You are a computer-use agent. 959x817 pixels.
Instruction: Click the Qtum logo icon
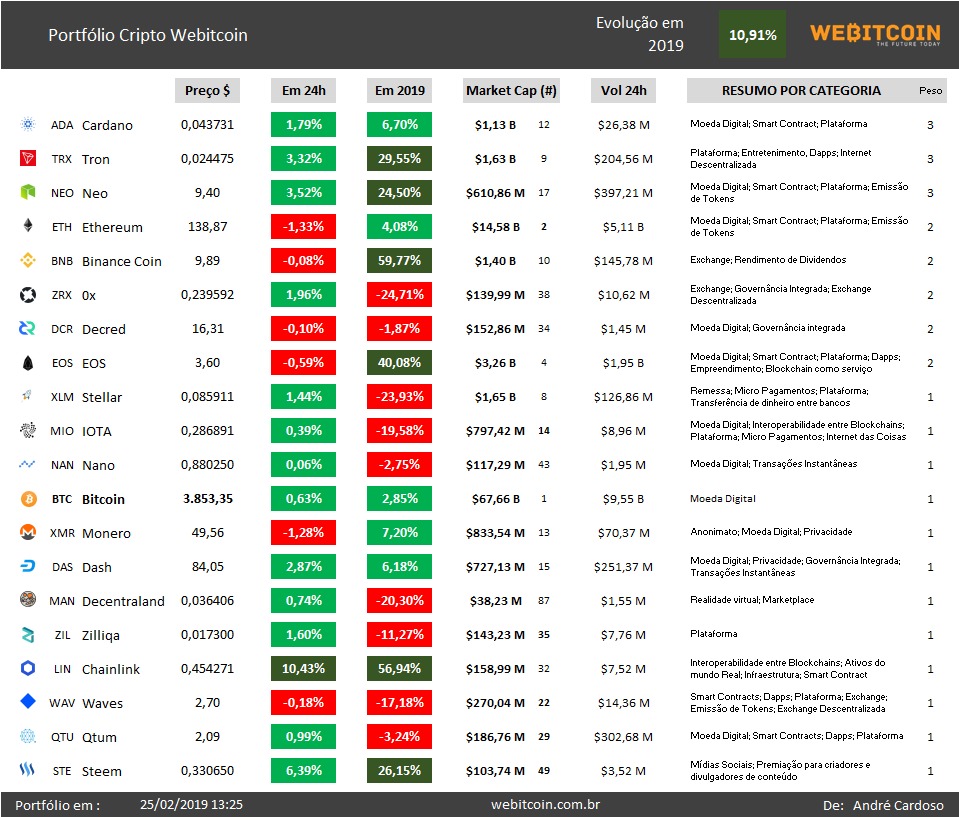point(28,736)
